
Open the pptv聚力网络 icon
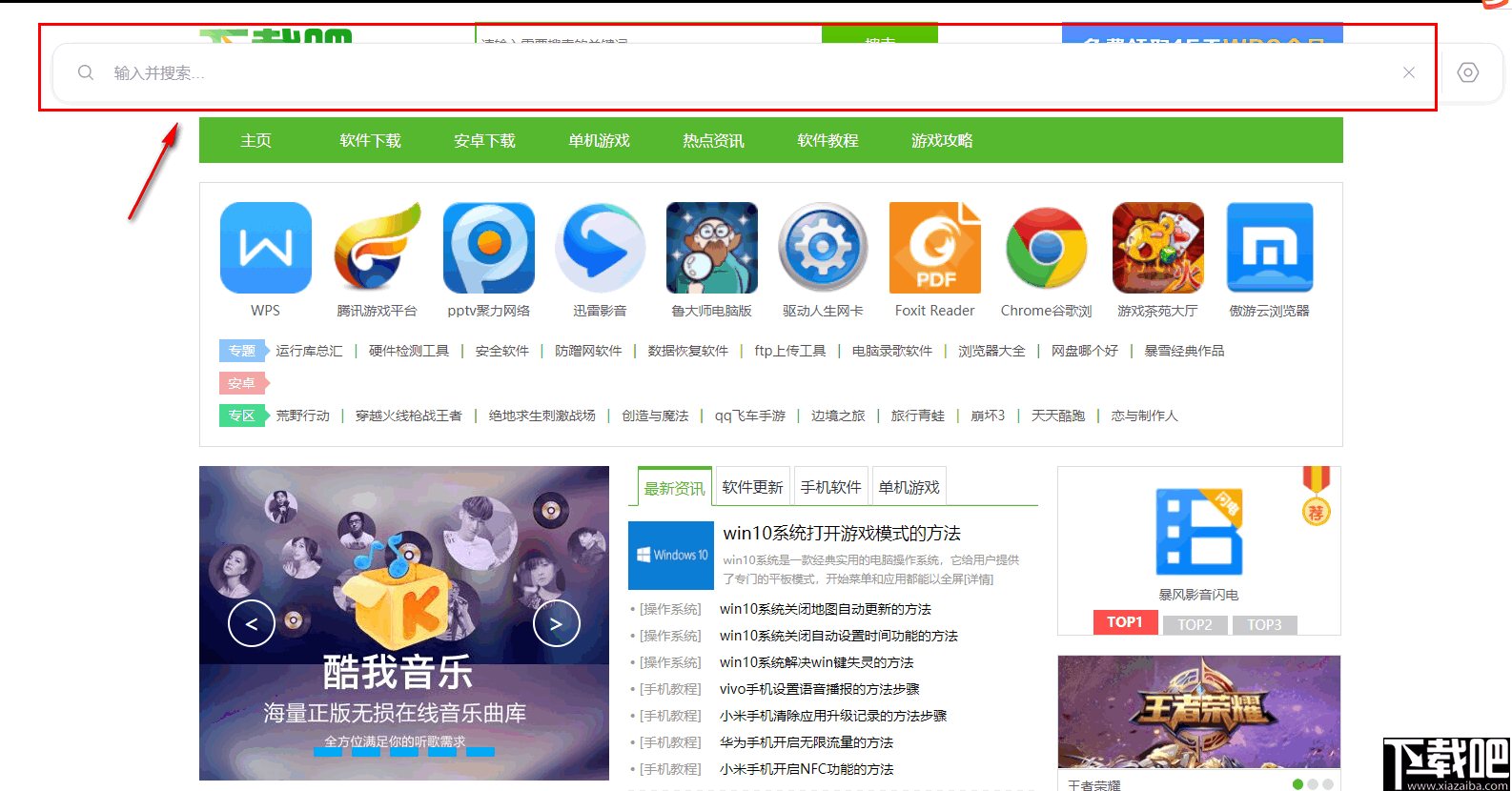pos(489,248)
